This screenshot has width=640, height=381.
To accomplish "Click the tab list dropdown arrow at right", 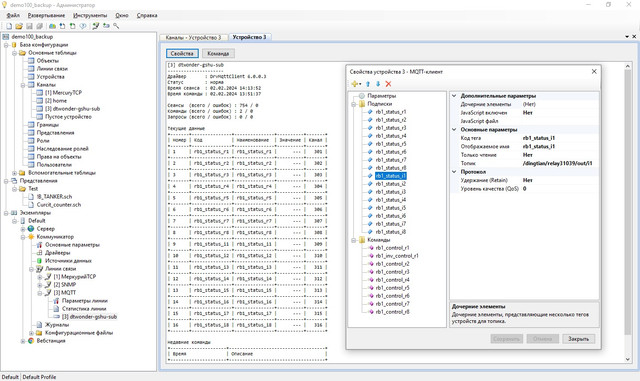I will point(627,37).
